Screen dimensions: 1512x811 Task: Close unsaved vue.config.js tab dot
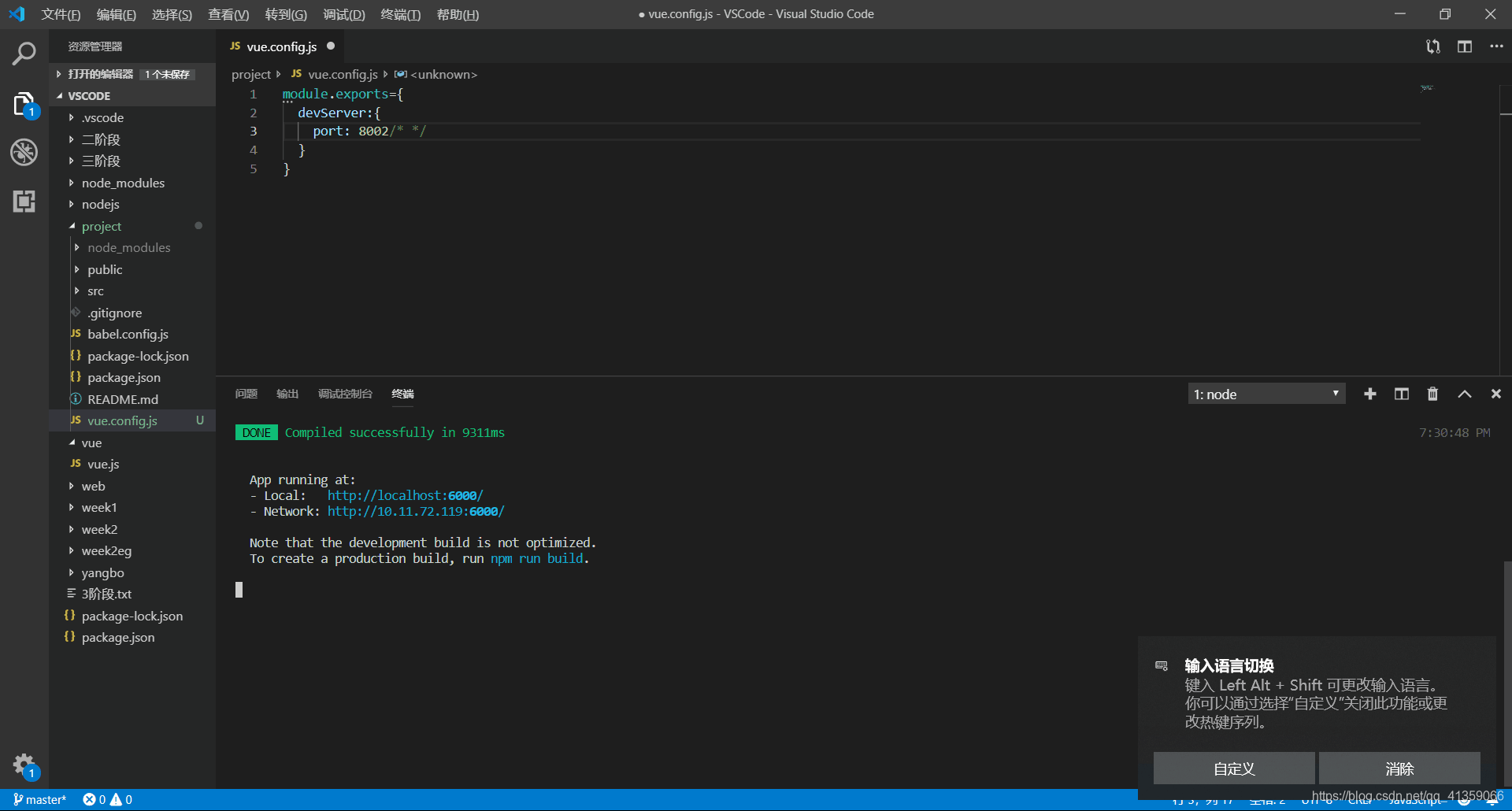[331, 46]
